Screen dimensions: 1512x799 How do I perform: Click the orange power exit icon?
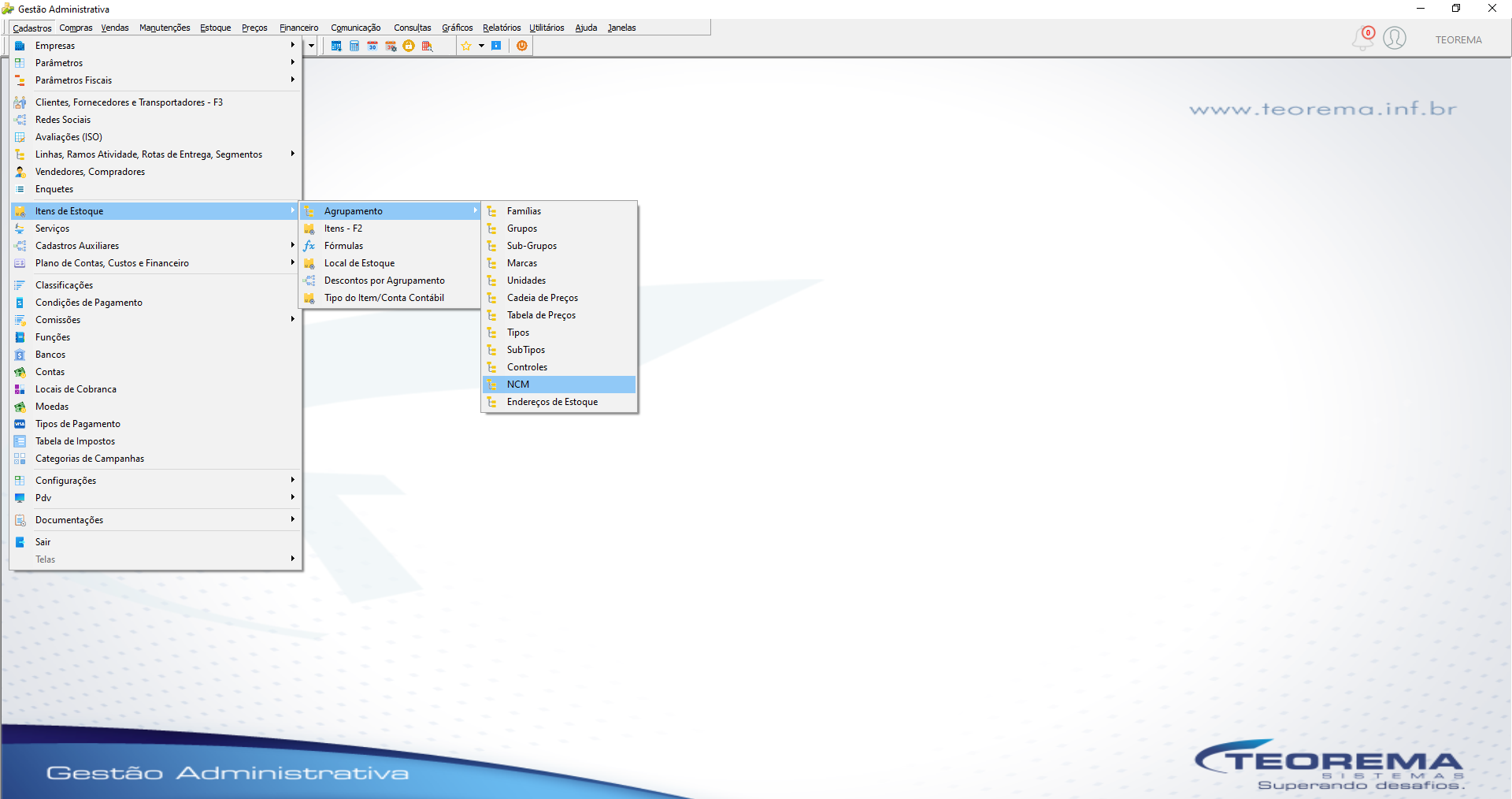521,46
